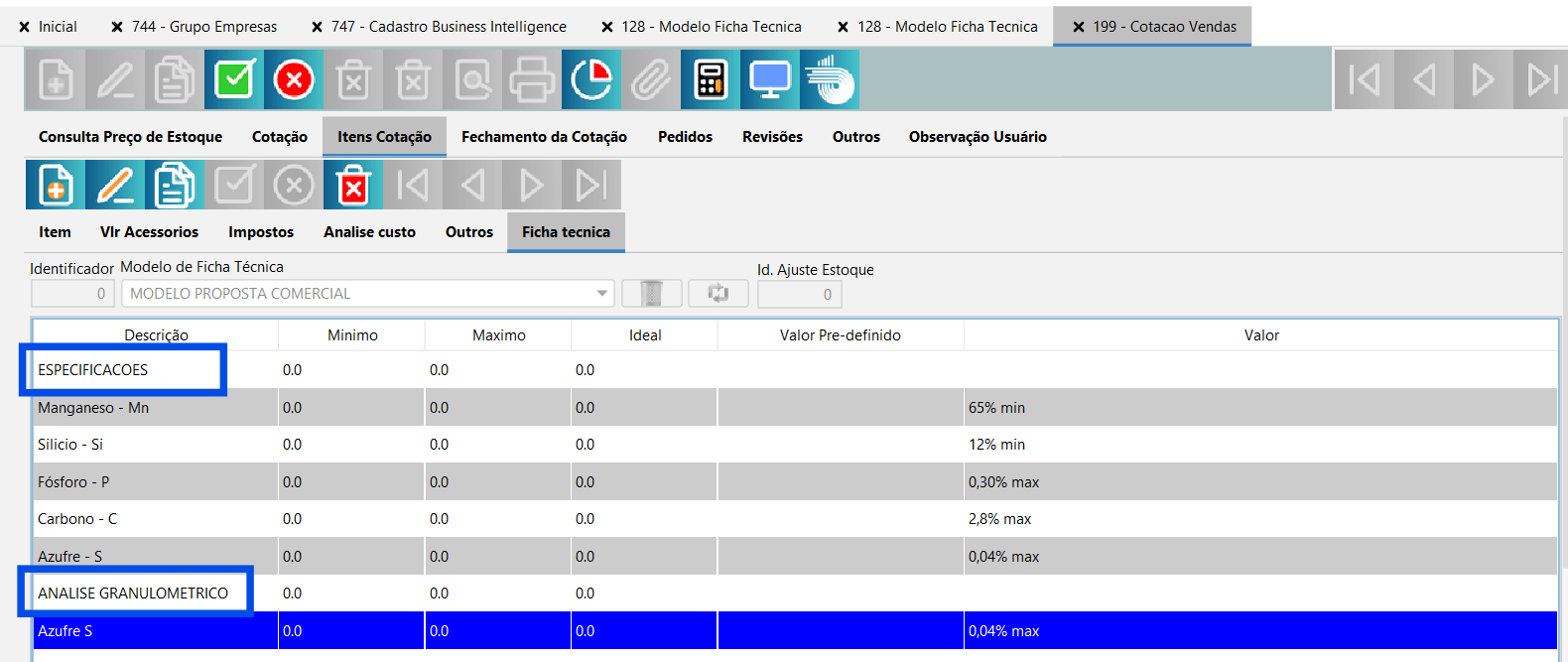This screenshot has width=1568, height=662.
Task: Open the pie chart report icon
Action: 591,79
